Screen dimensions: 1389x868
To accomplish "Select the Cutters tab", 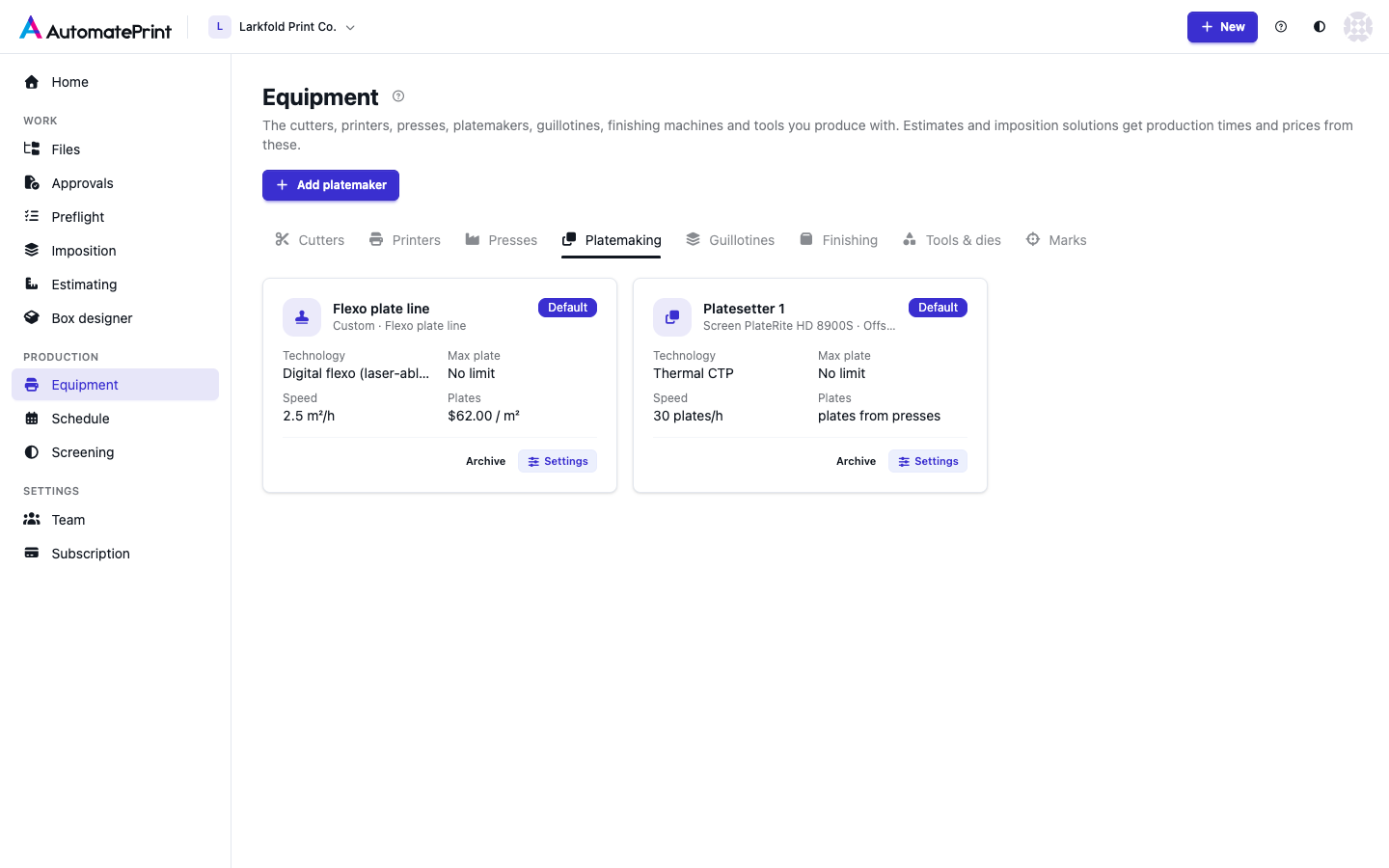I will pyautogui.click(x=310, y=240).
